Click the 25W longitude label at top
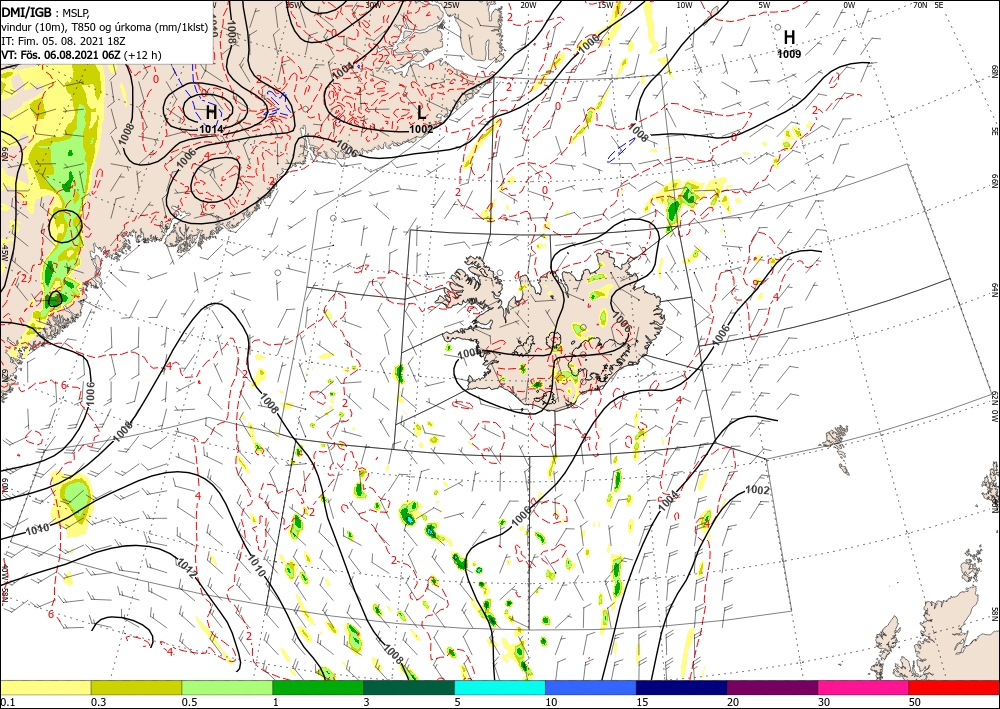The width and height of the screenshot is (1000, 709). click(451, 5)
